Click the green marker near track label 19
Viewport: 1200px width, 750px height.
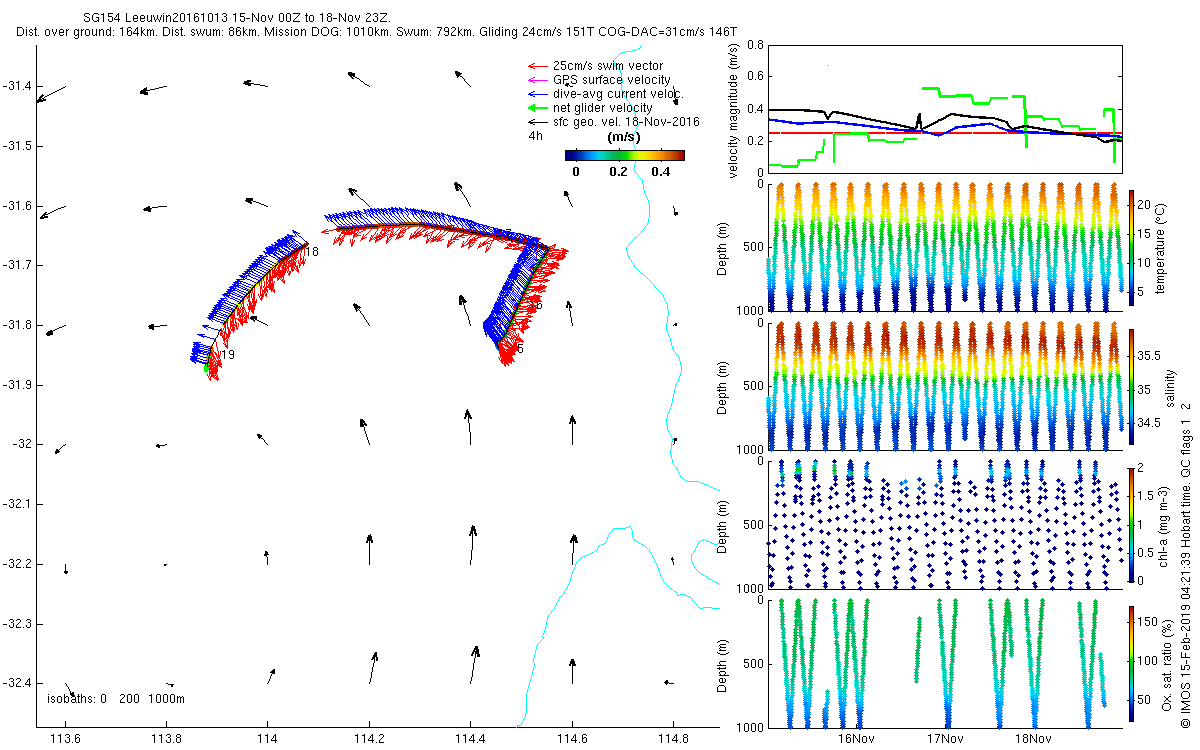(x=207, y=368)
